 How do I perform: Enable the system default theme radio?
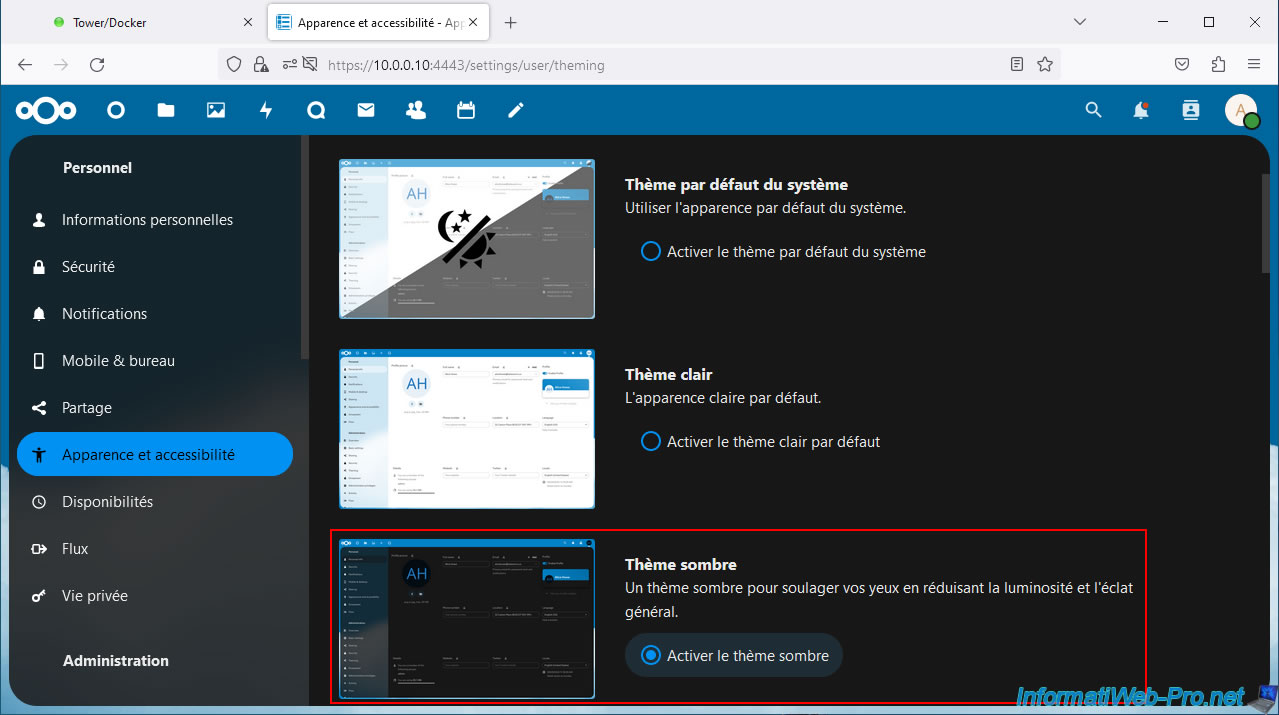point(651,252)
